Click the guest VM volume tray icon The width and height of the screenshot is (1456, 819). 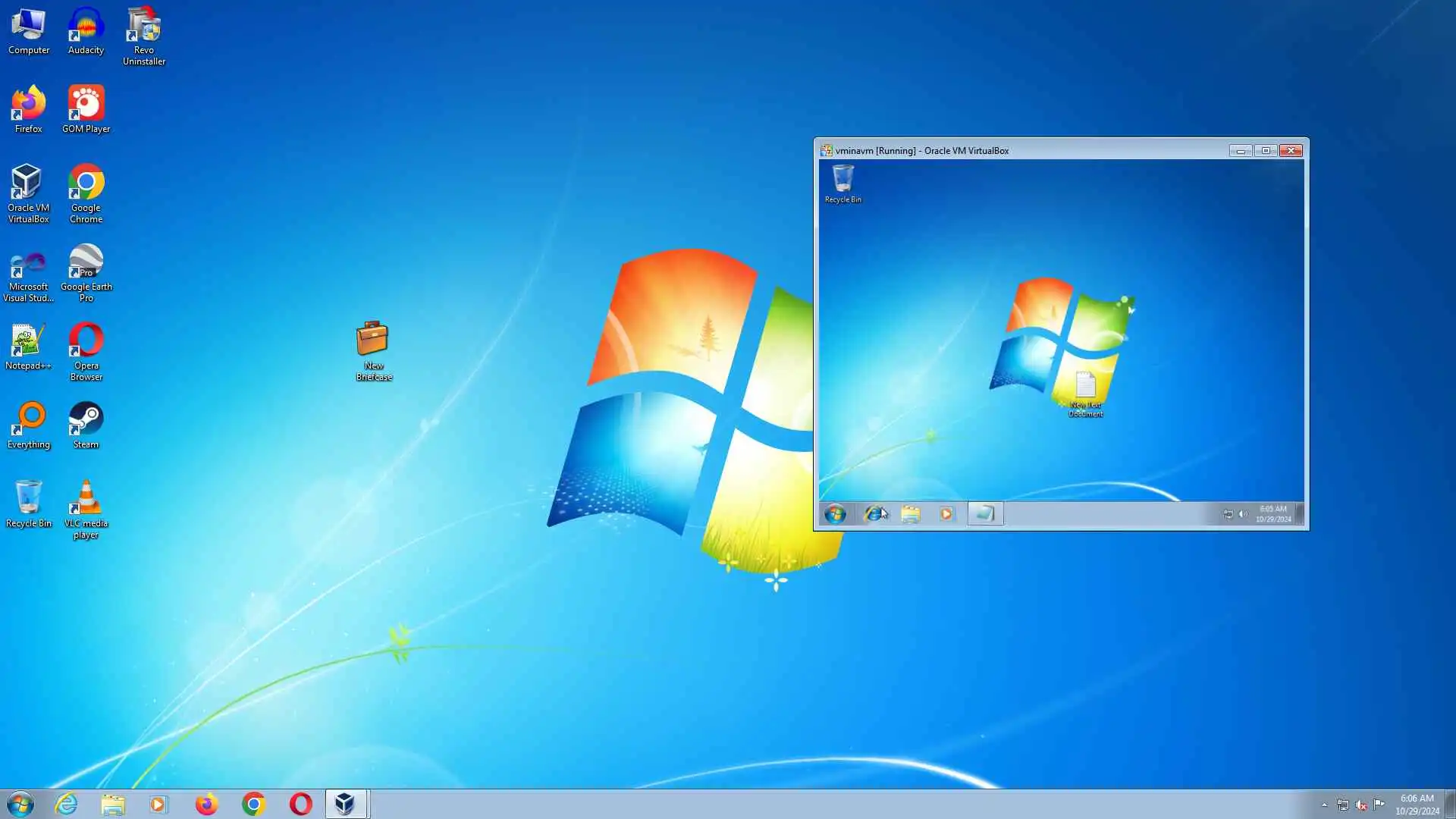[x=1243, y=514]
